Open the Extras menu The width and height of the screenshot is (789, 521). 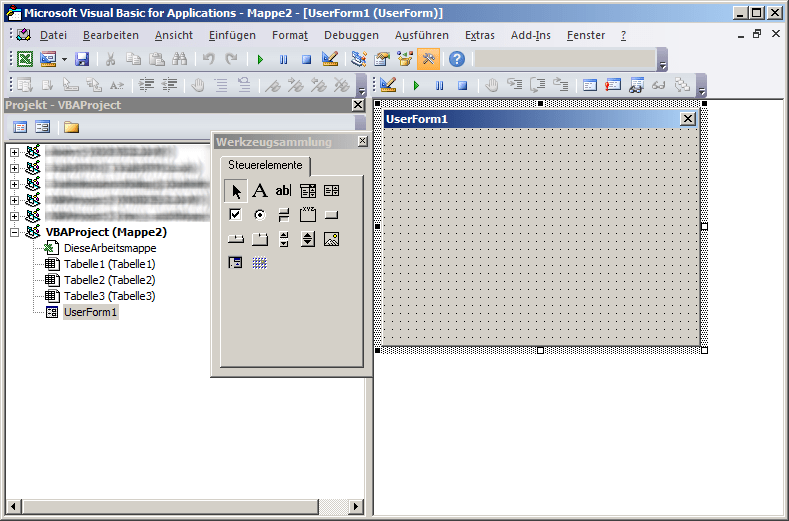pyautogui.click(x=480, y=35)
